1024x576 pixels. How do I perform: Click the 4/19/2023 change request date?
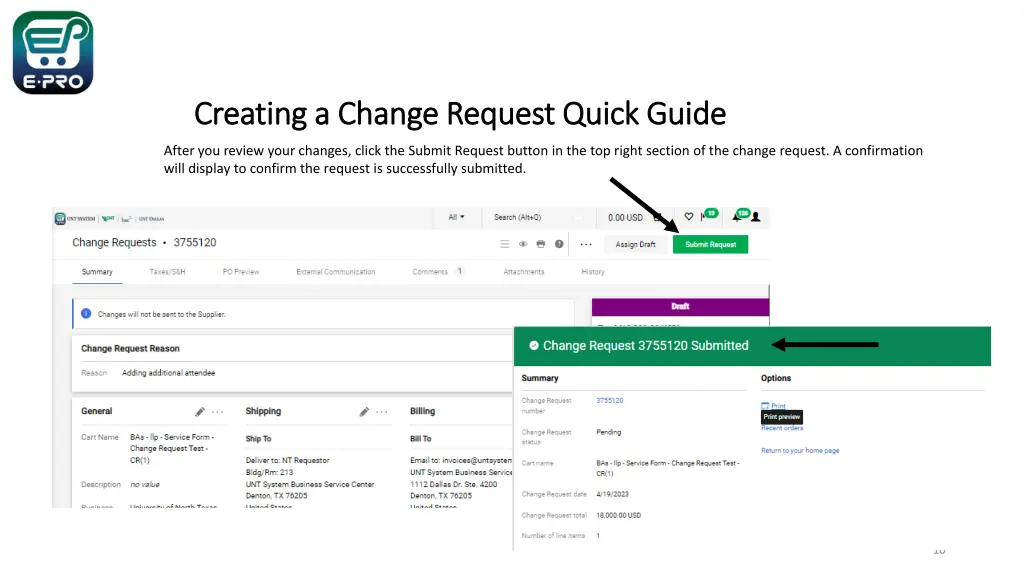613,494
